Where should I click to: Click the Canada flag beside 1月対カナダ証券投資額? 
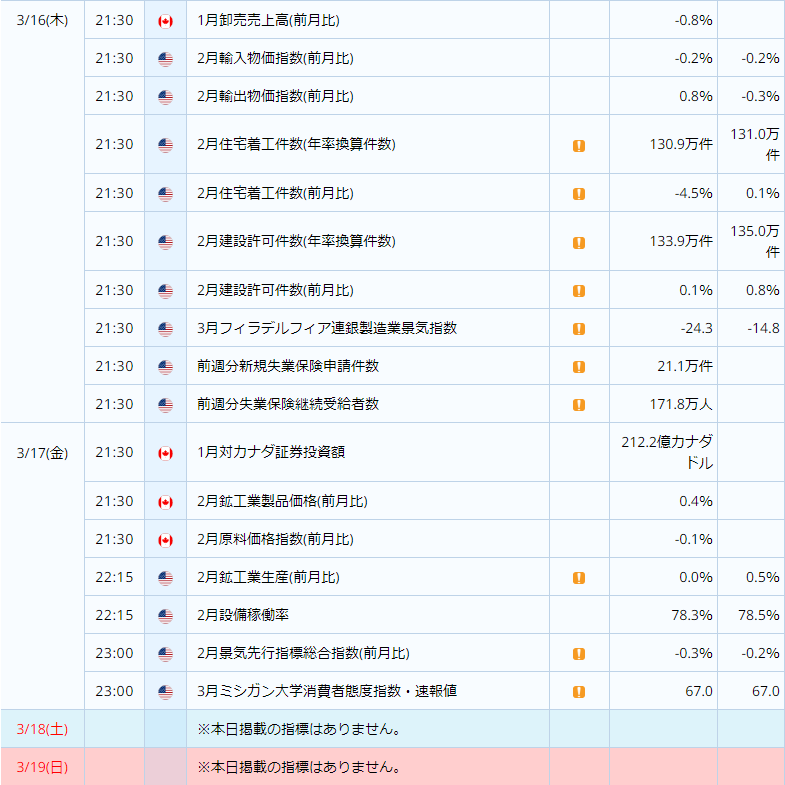tap(165, 453)
